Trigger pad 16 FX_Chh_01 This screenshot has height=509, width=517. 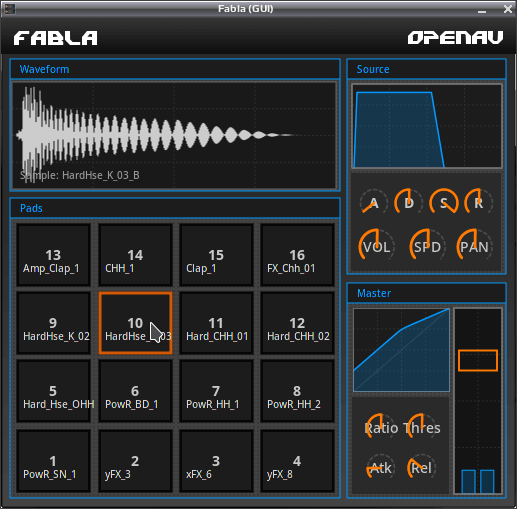click(297, 255)
